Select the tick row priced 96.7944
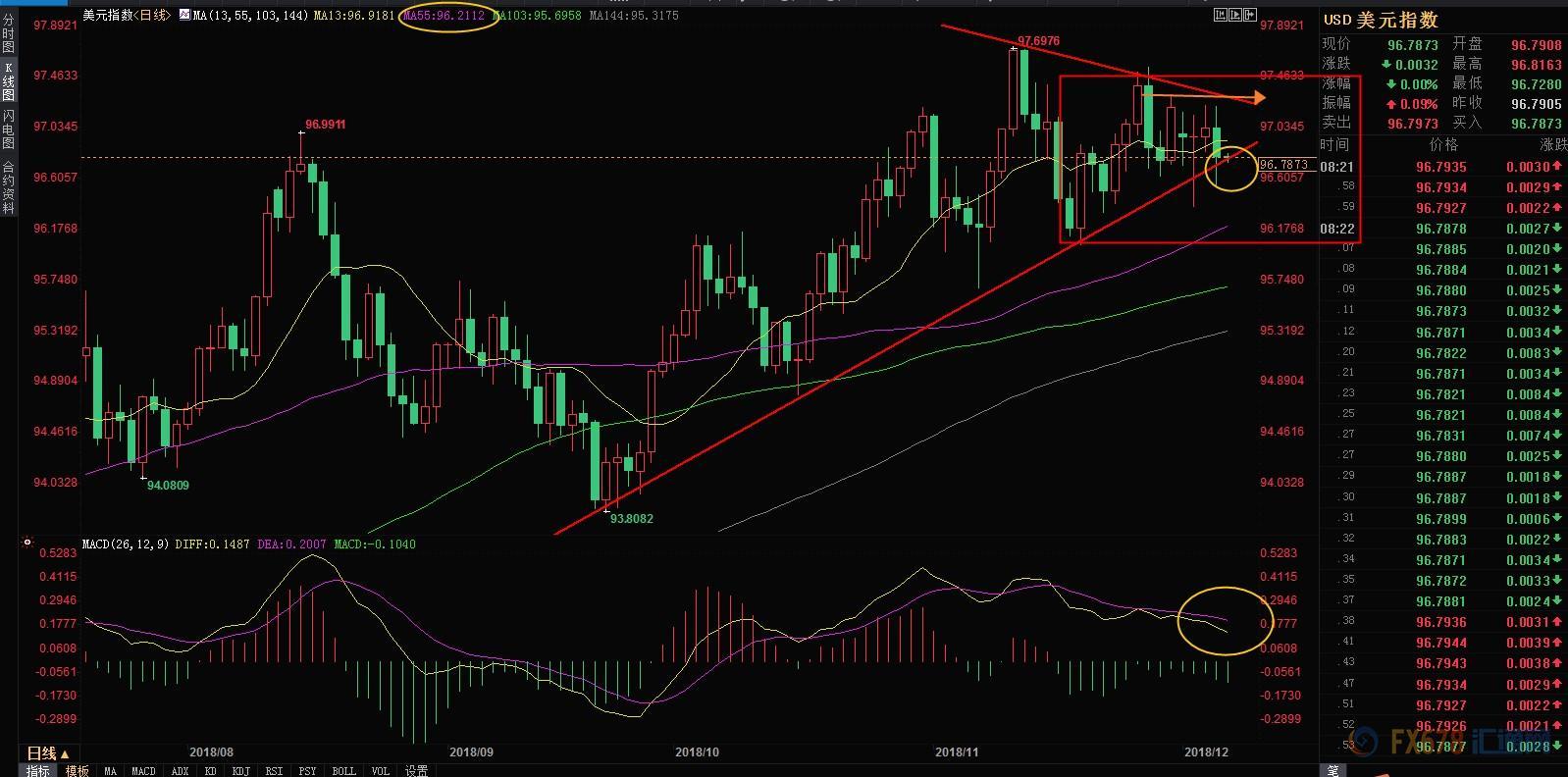This screenshot has height=777, width=1568. [1443, 643]
